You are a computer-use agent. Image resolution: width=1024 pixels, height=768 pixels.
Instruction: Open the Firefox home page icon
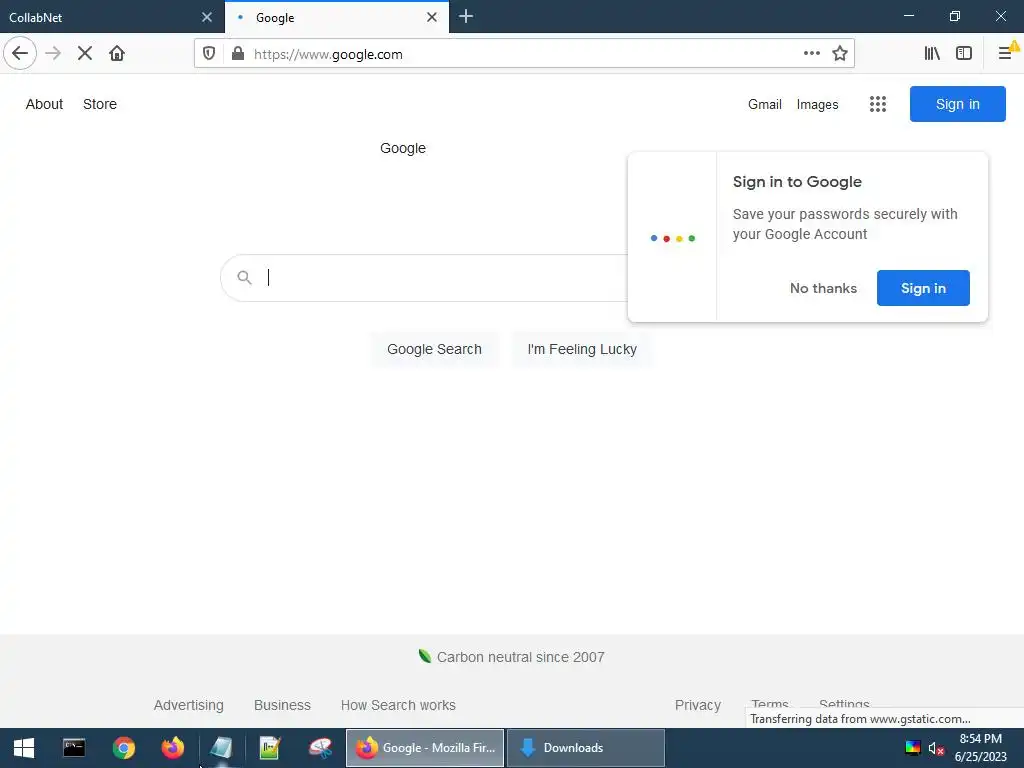pyautogui.click(x=117, y=54)
